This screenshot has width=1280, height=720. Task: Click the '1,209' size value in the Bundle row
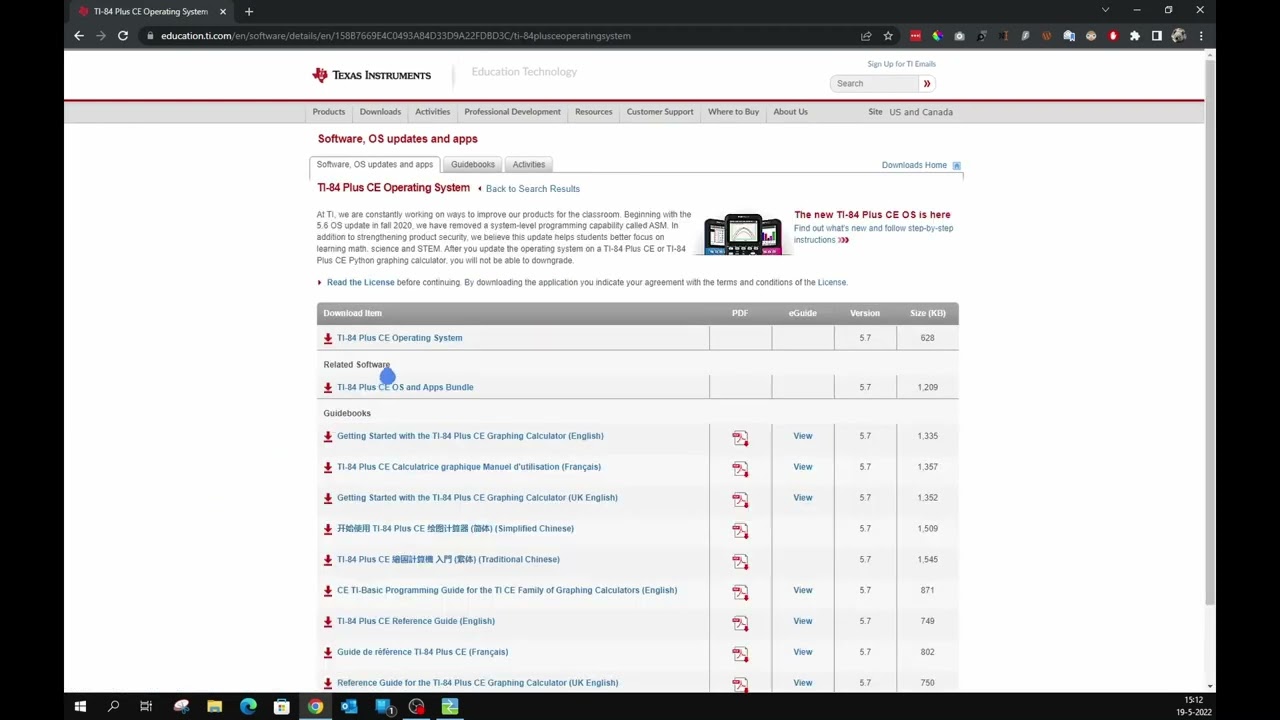[927, 387]
